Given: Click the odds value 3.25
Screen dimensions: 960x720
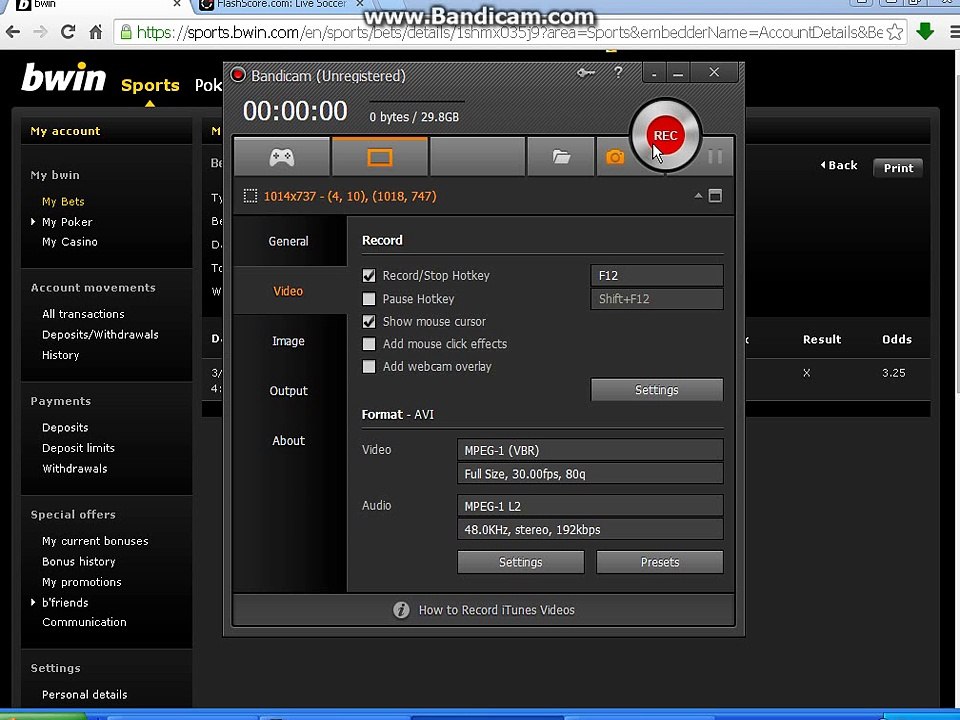Looking at the screenshot, I should (x=894, y=373).
